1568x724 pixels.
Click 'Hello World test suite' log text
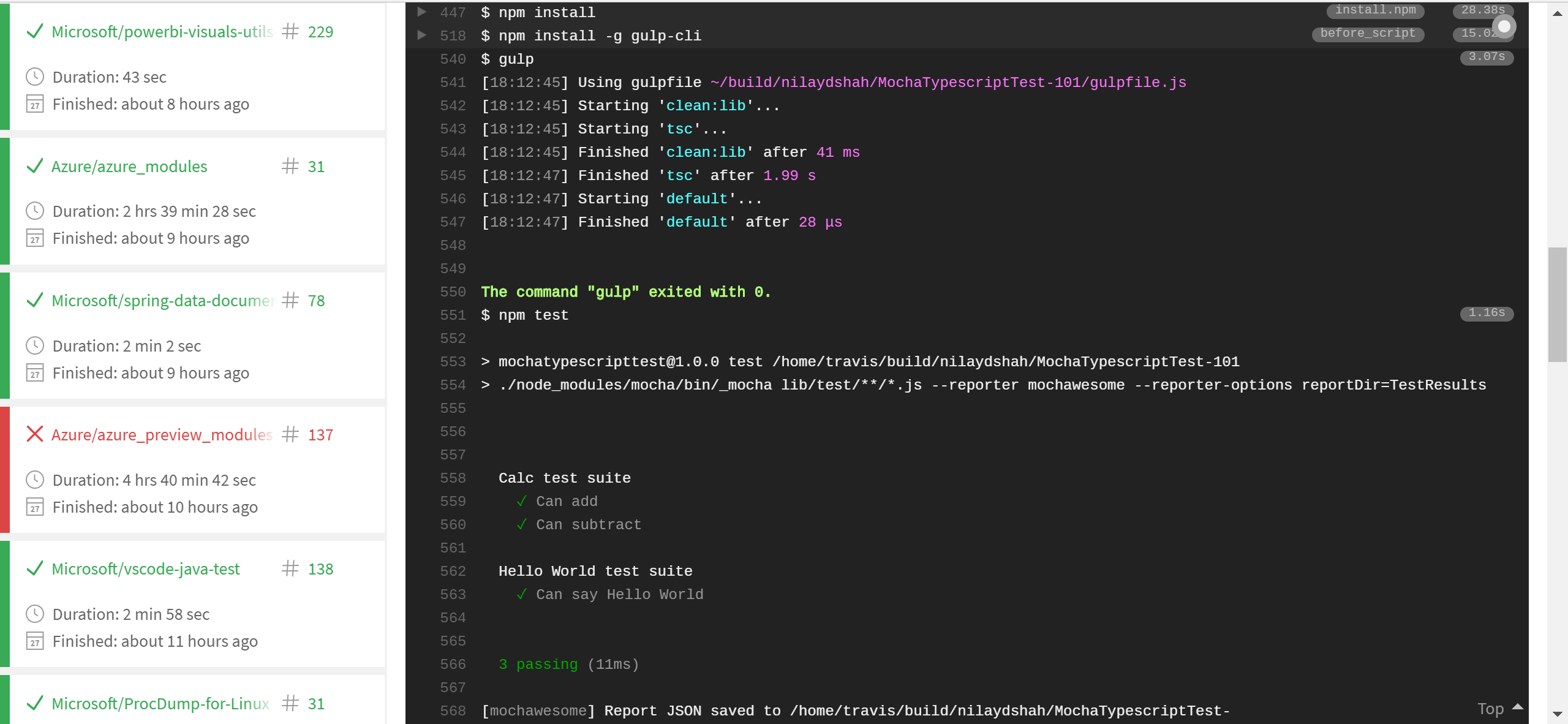tap(595, 571)
